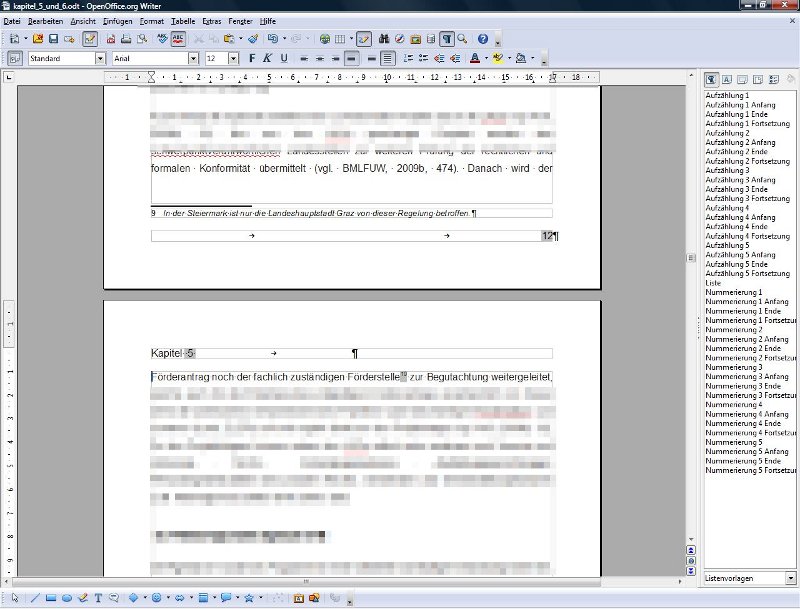Open the Format menu
This screenshot has width=800, height=609.
click(x=152, y=21)
